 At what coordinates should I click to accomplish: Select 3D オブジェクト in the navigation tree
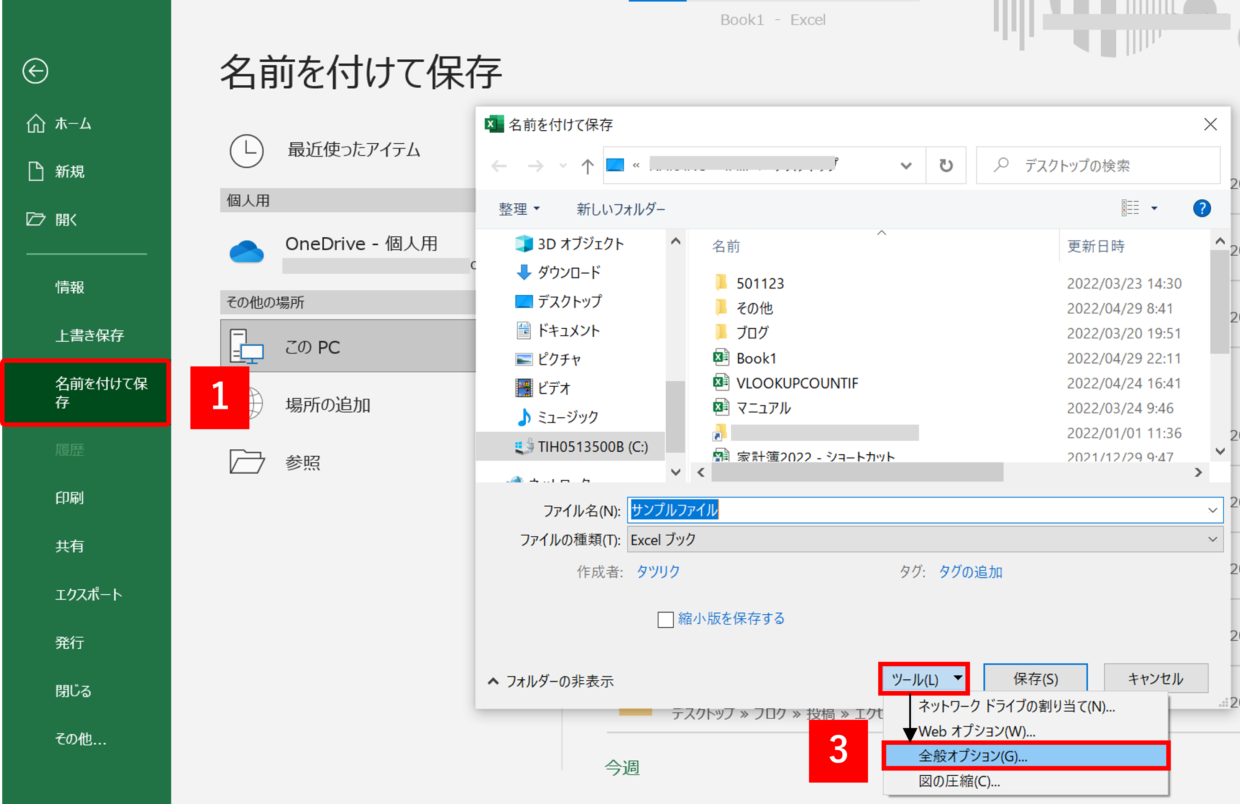point(569,244)
